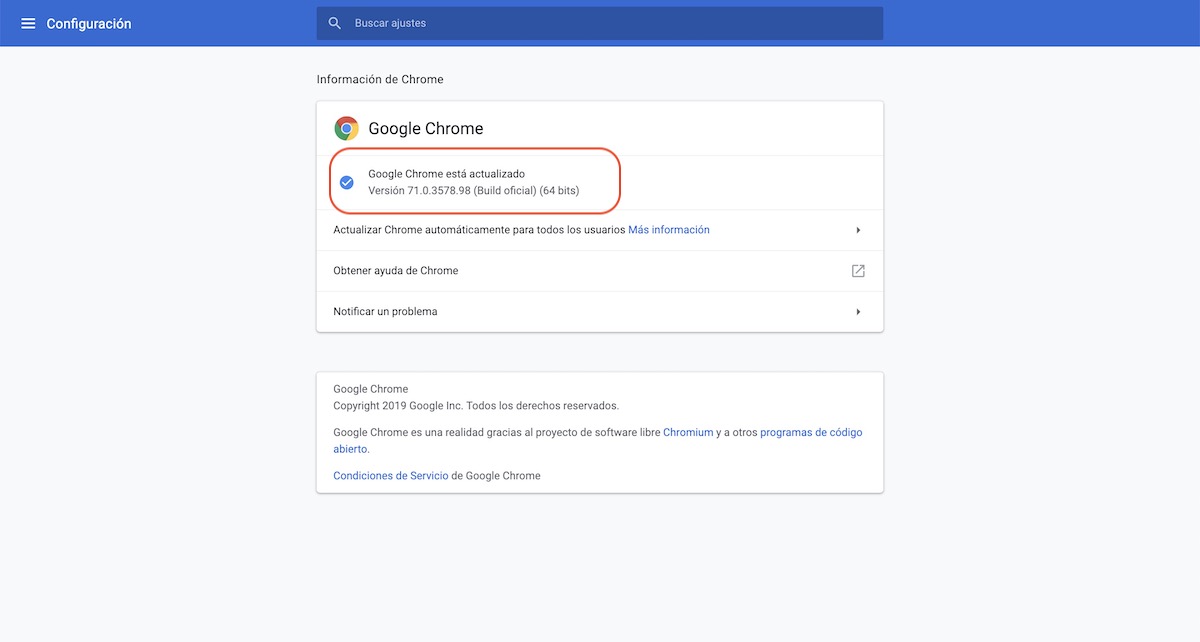Click the Versión 71.0.3578.98 text
This screenshot has height=642, width=1200.
coord(473,190)
